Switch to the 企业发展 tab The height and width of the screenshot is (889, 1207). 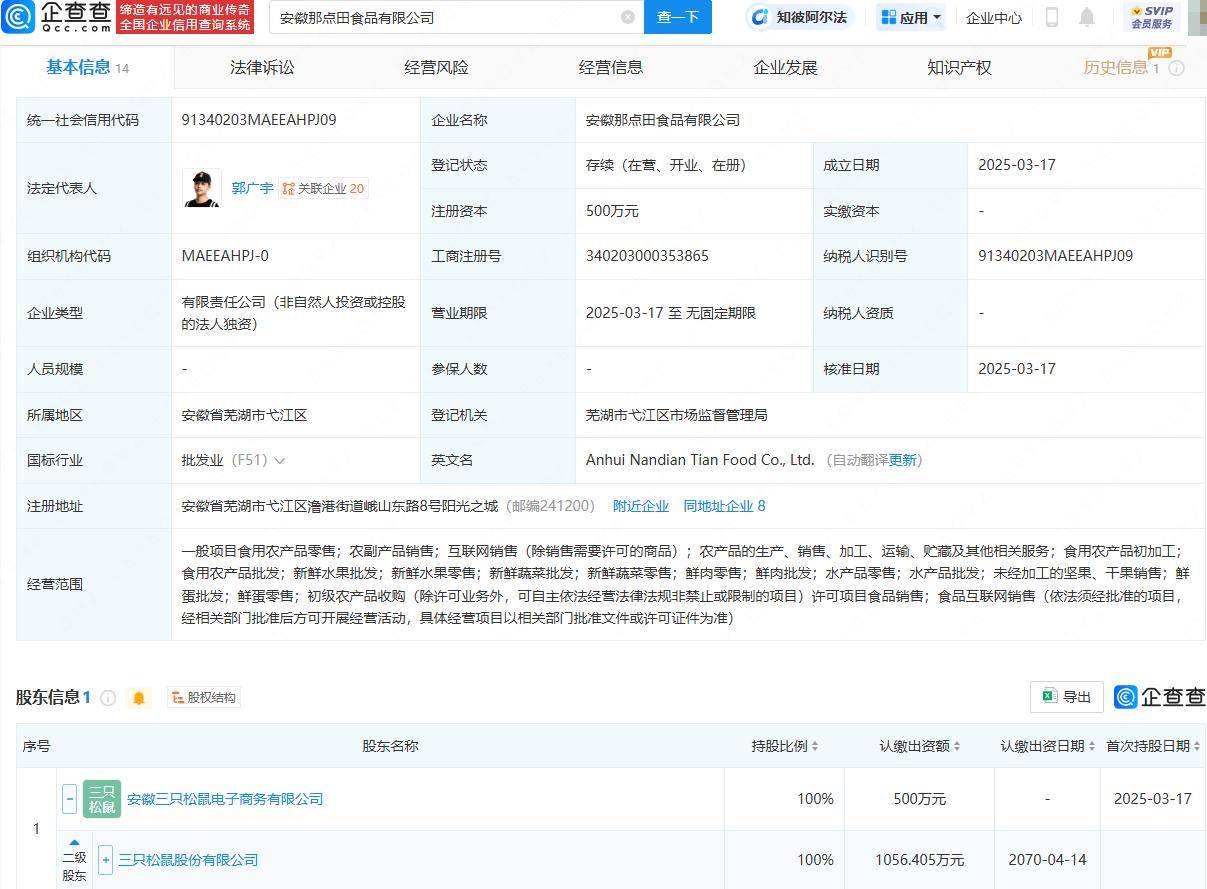785,67
